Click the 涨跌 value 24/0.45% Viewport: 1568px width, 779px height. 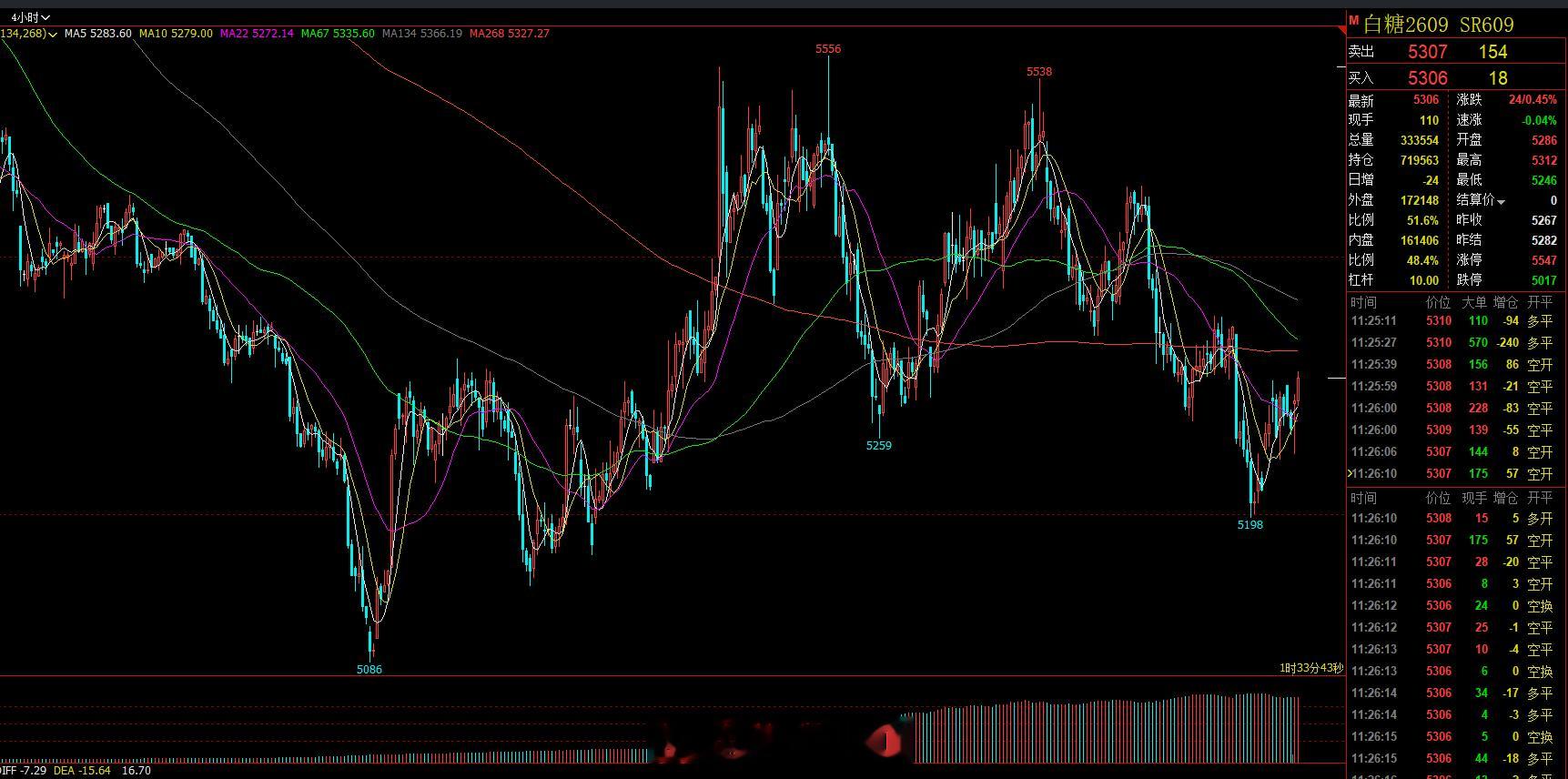(x=1533, y=100)
